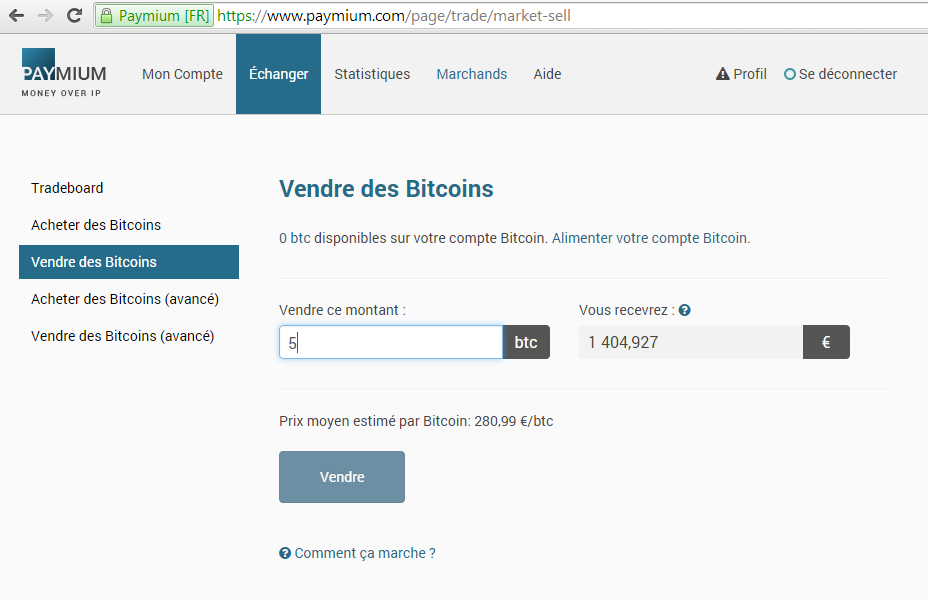Open the Mon Compte menu

tap(182, 74)
